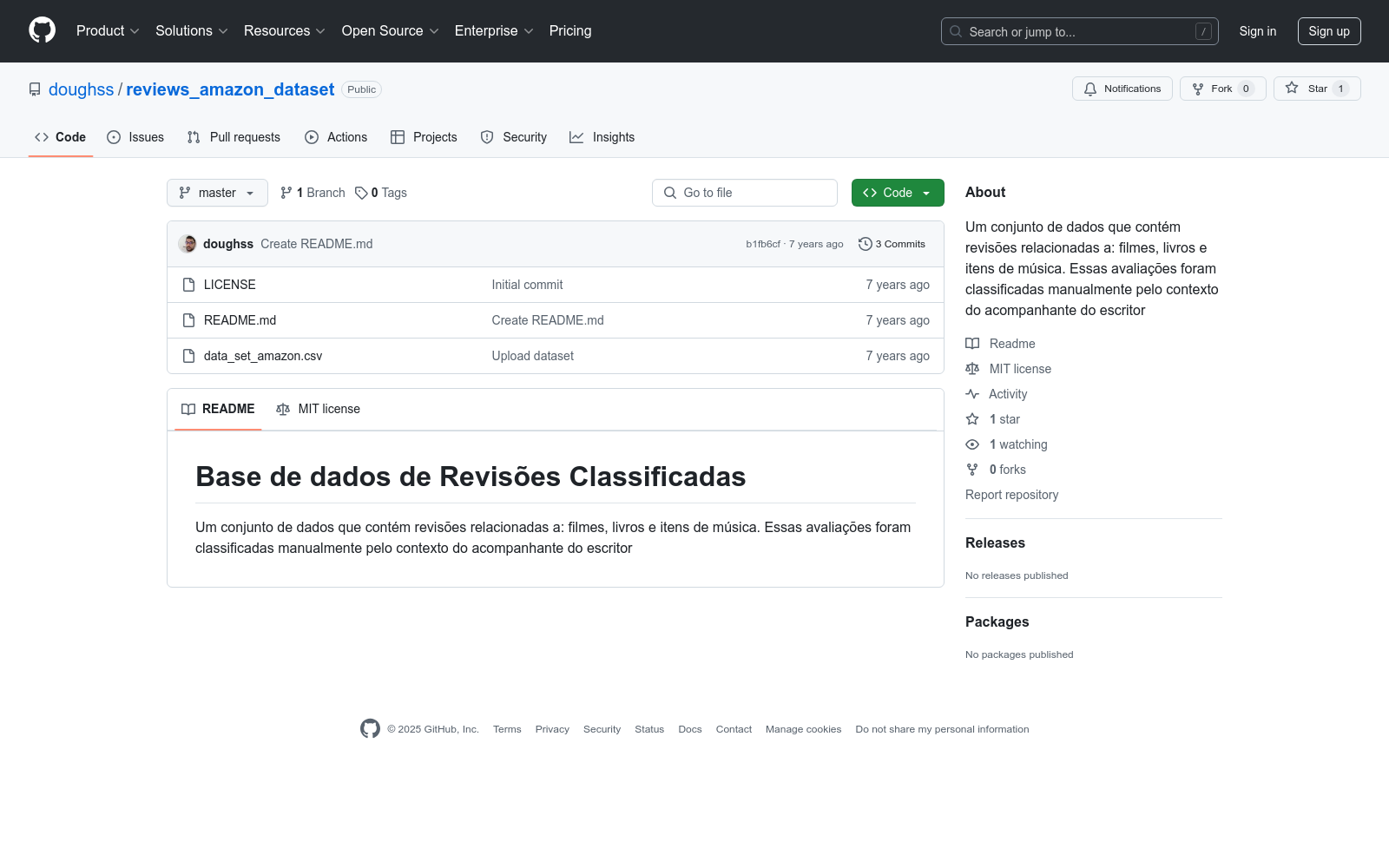
Task: Open the green Code dropdown
Action: click(898, 193)
